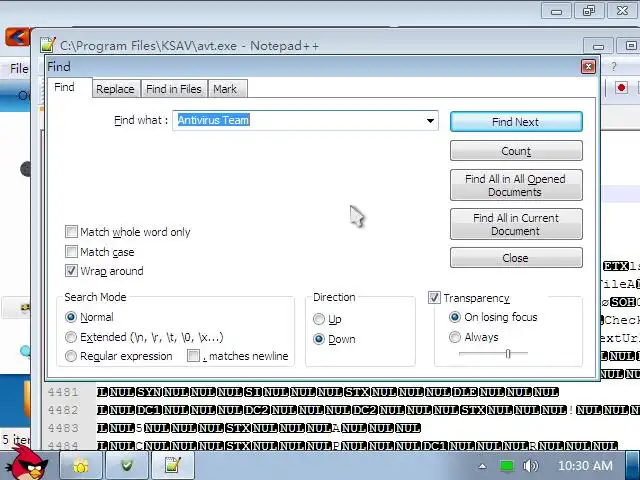Click the orange arrow icon in background window
Image resolution: width=640 pixels, height=480 pixels.
[x=17, y=37]
